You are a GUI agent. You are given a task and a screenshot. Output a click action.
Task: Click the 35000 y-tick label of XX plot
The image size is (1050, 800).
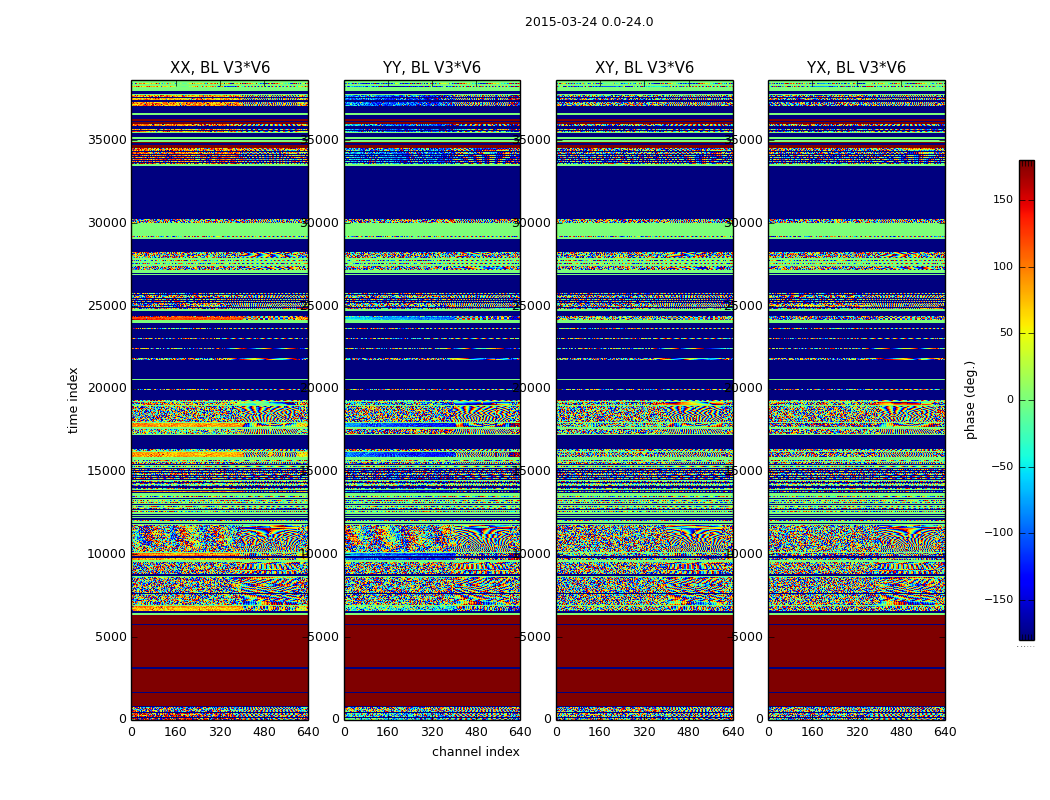[x=108, y=140]
